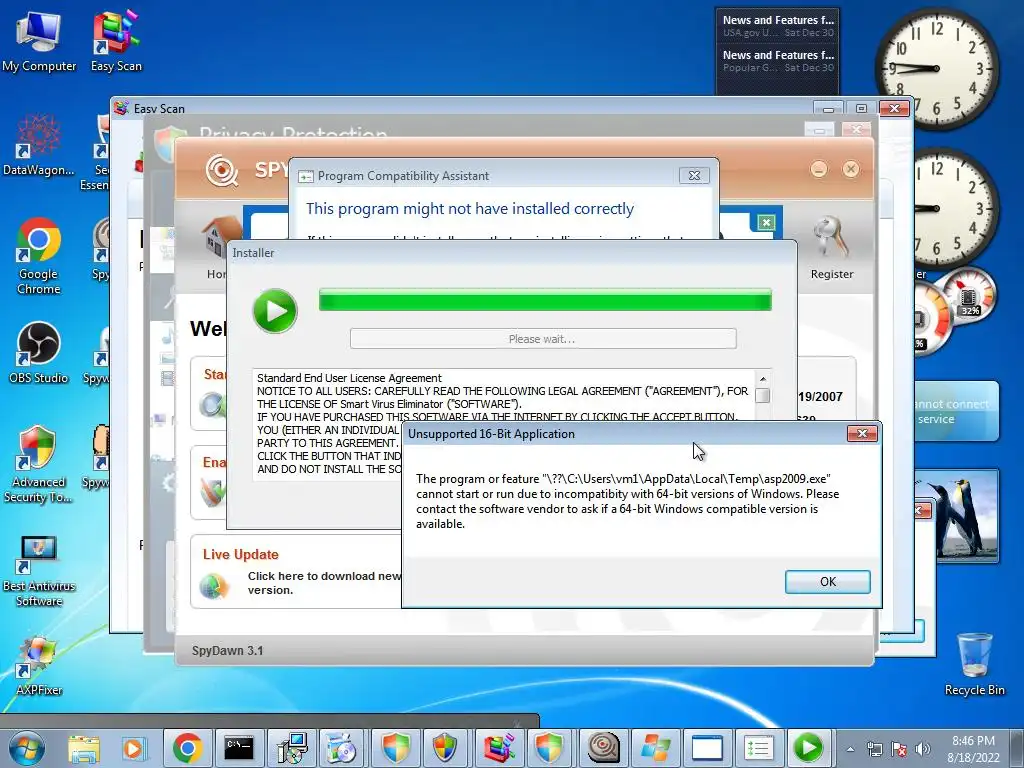
Task: Open Google Chrome desktop shortcut
Action: 39,257
